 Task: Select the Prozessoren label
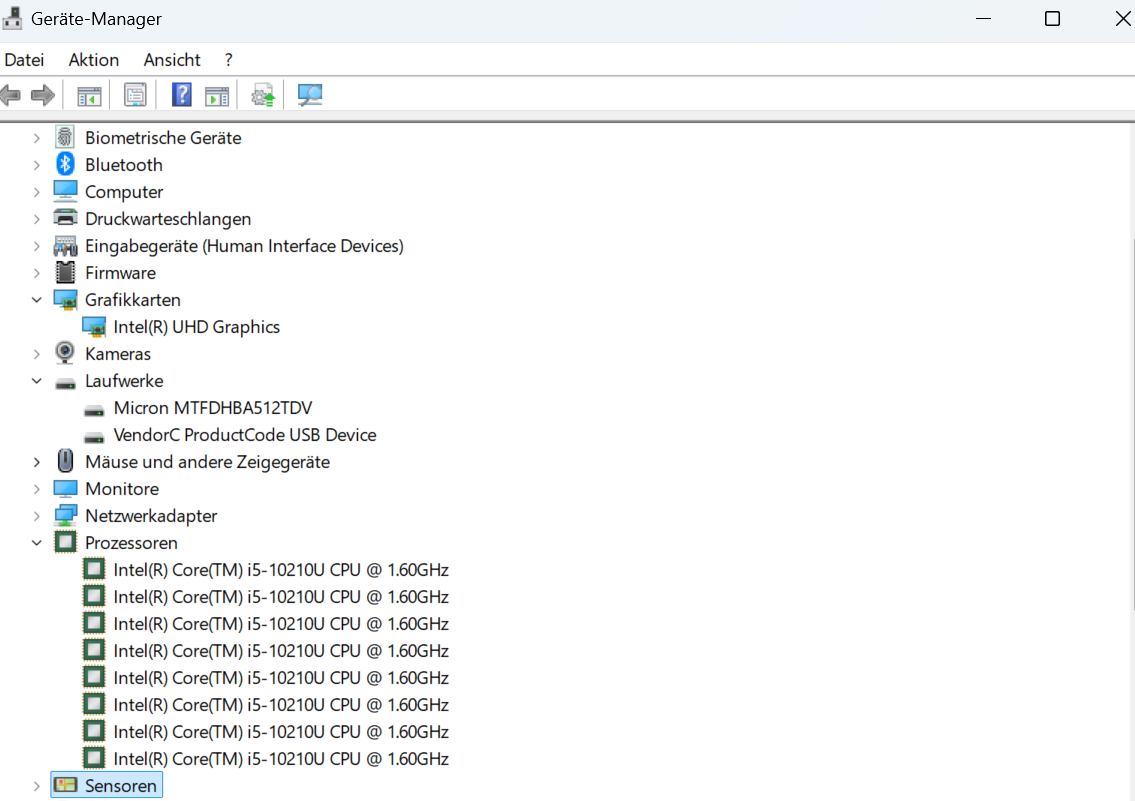pyautogui.click(x=131, y=543)
